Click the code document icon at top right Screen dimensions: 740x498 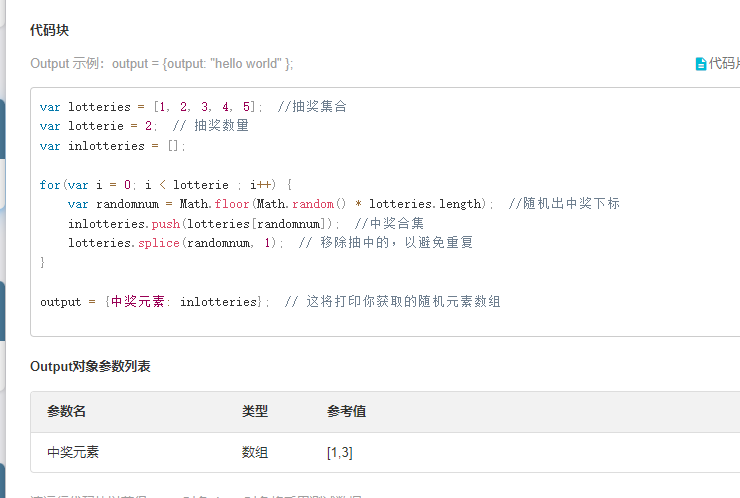701,64
